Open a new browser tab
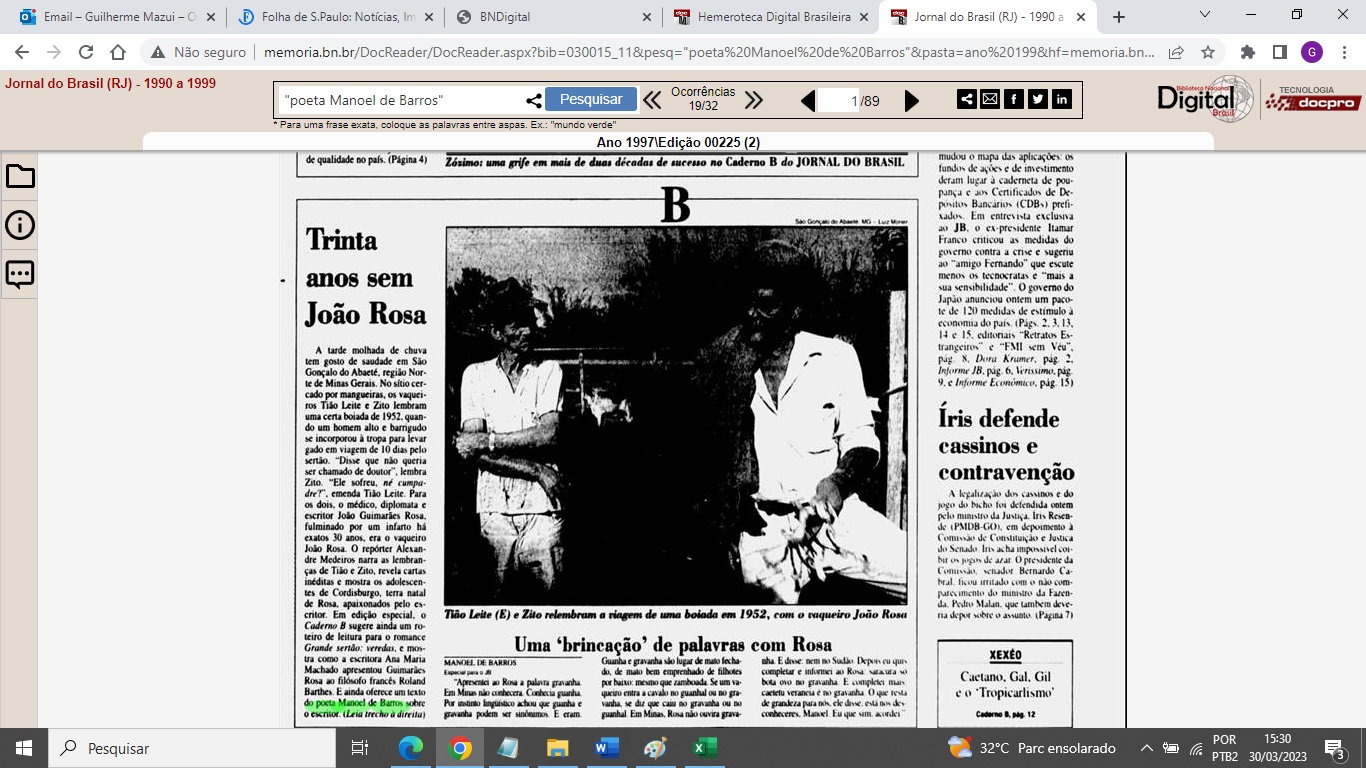Image resolution: width=1366 pixels, height=768 pixels. pyautogui.click(x=1119, y=17)
